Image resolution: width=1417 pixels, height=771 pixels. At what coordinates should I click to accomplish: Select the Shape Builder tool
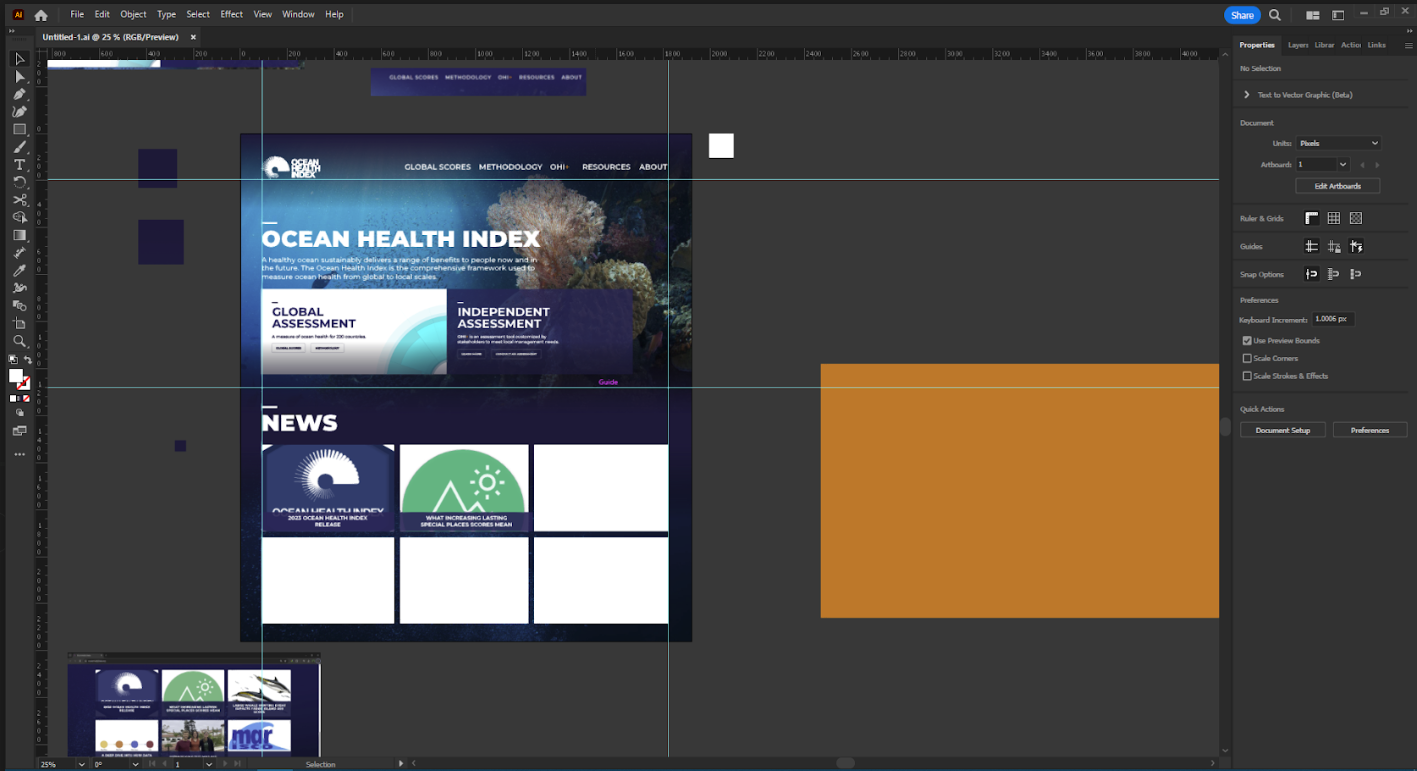[x=19, y=217]
